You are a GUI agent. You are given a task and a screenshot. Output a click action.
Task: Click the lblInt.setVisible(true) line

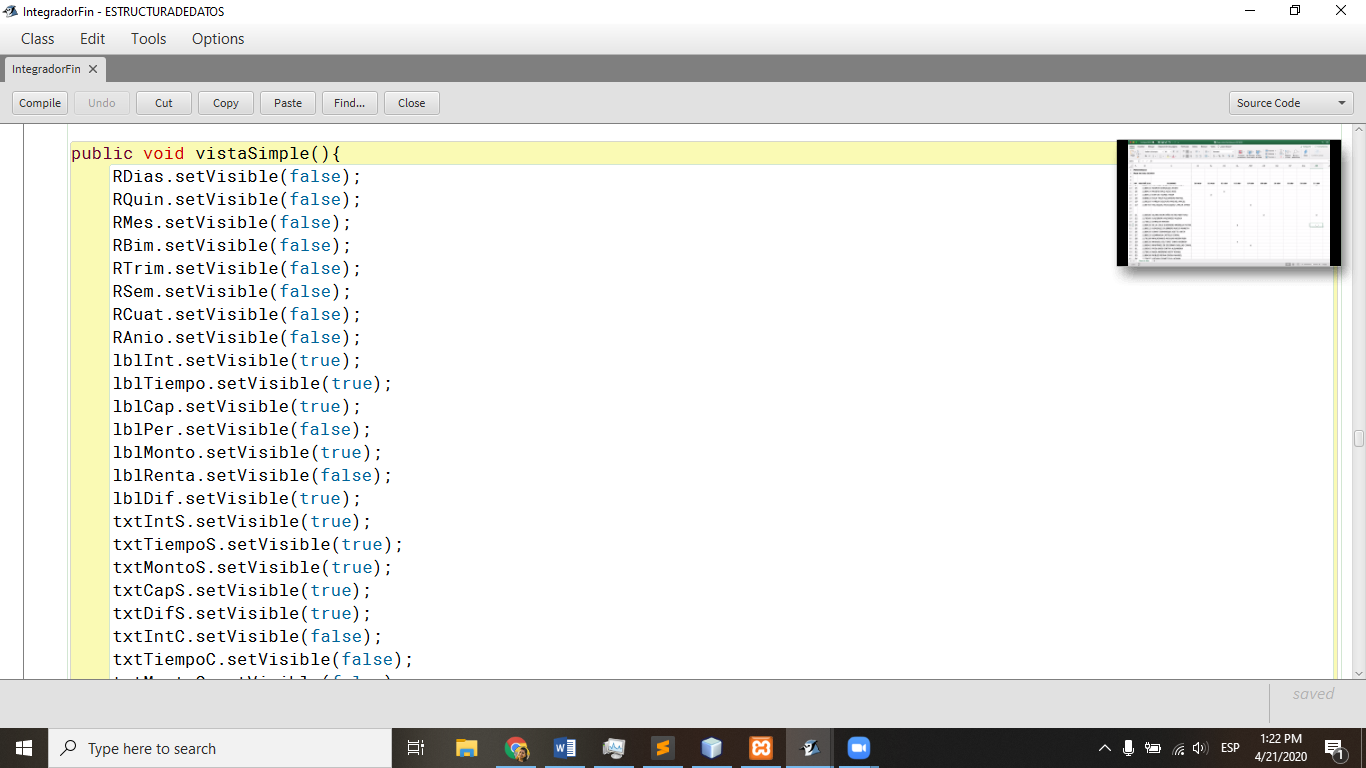pyautogui.click(x=237, y=360)
